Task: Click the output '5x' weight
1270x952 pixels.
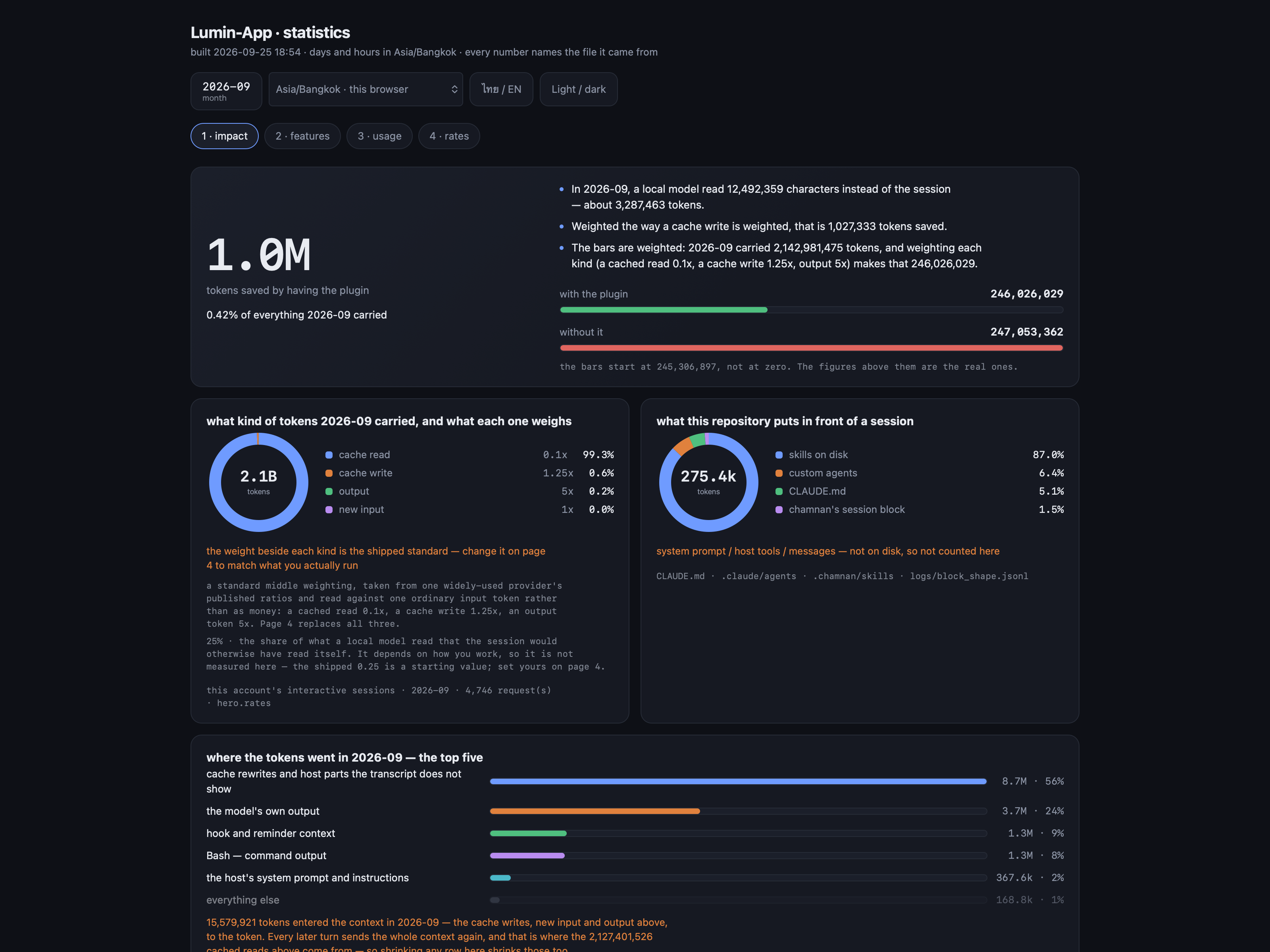Action: 567,491
